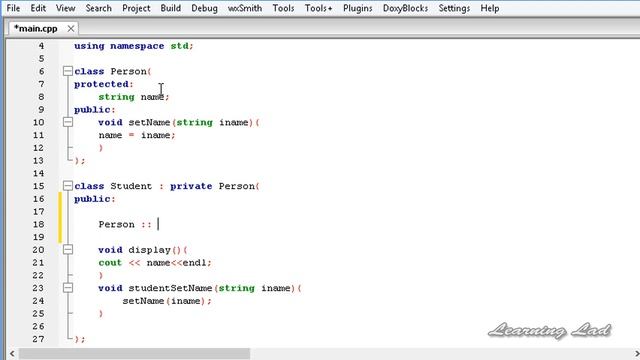
Task: Click 'public:' keyword on line 9
Action: click(x=95, y=110)
